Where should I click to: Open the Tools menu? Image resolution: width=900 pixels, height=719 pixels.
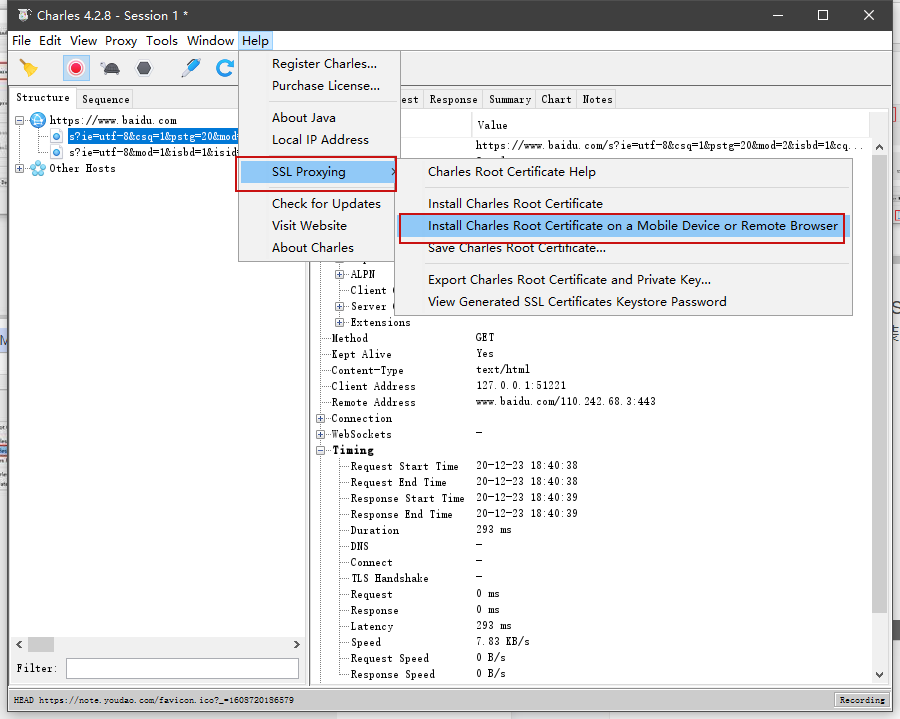(x=161, y=41)
